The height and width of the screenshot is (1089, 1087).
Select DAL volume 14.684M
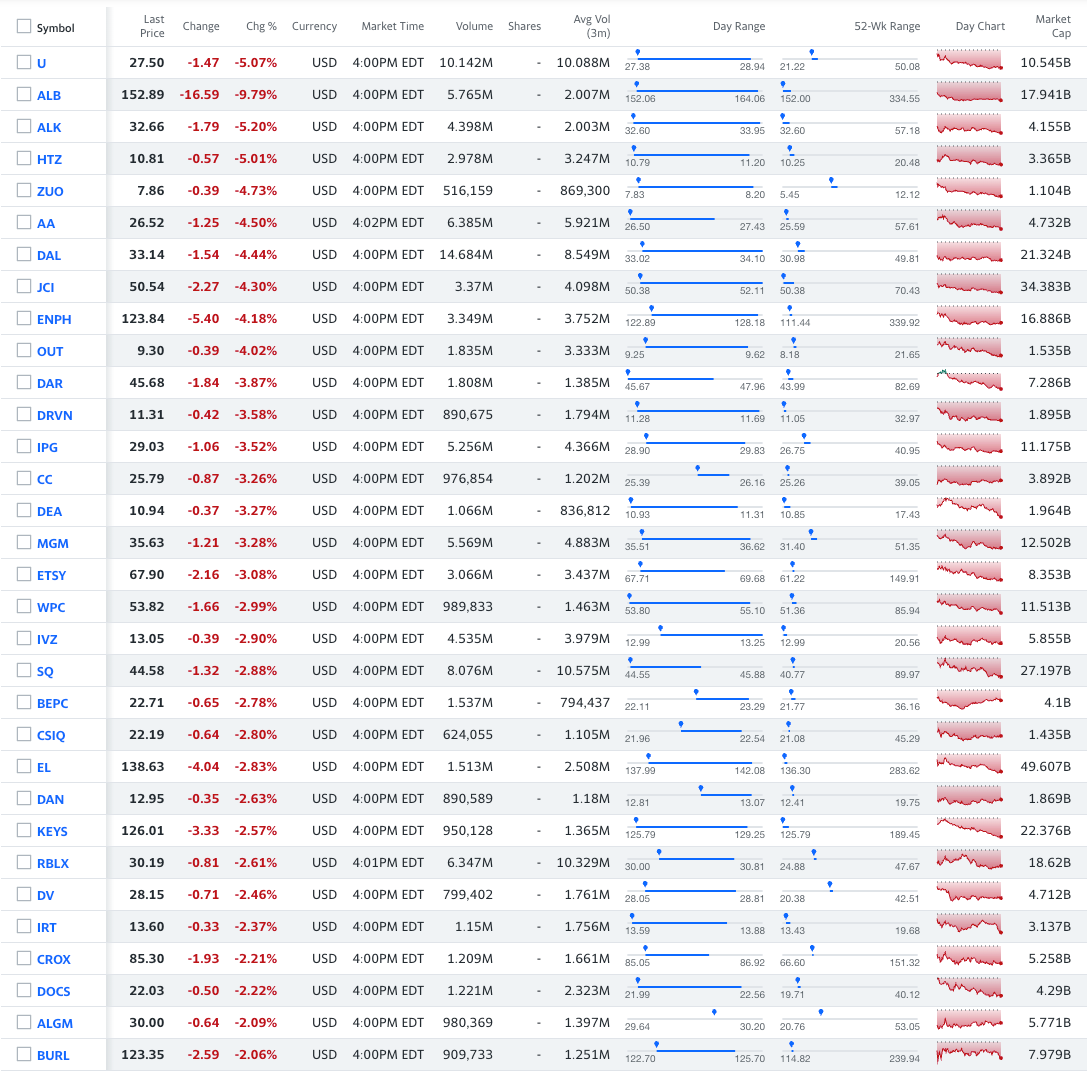(466, 255)
